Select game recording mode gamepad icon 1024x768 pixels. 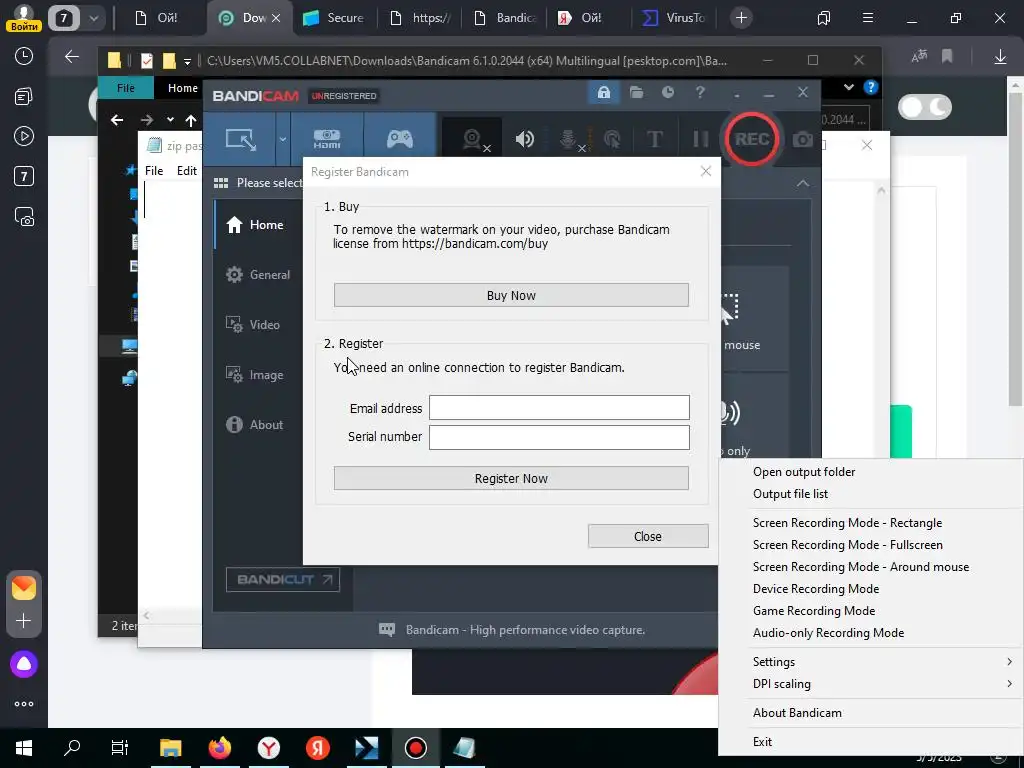click(400, 139)
